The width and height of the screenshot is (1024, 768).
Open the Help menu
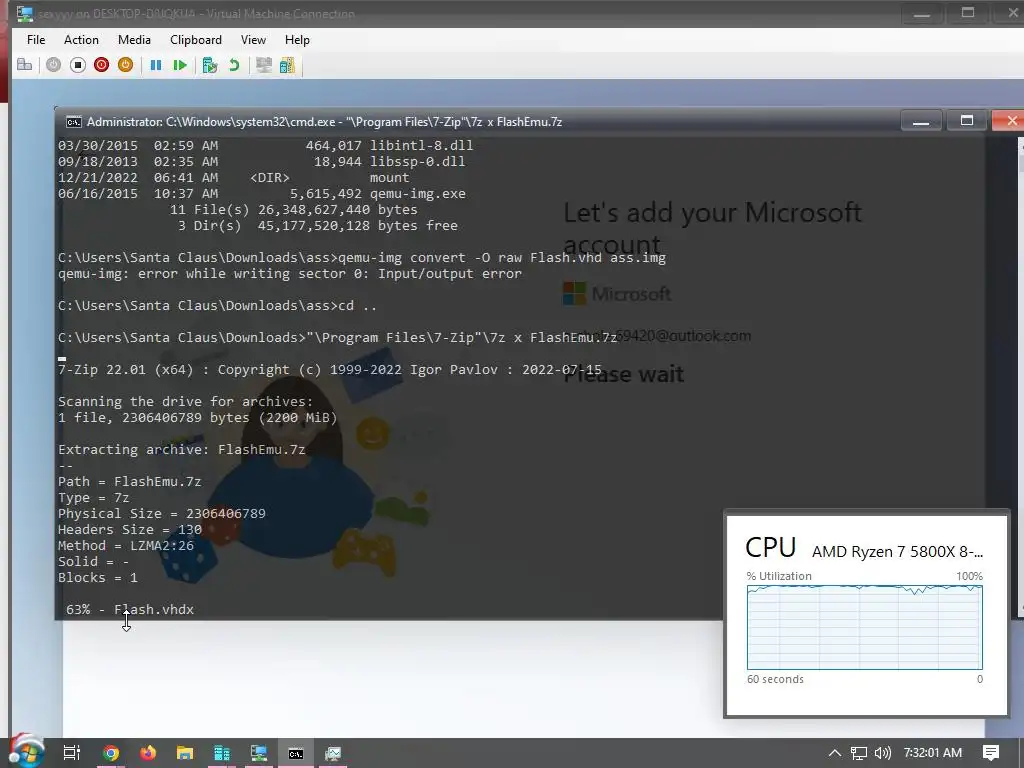pos(297,40)
